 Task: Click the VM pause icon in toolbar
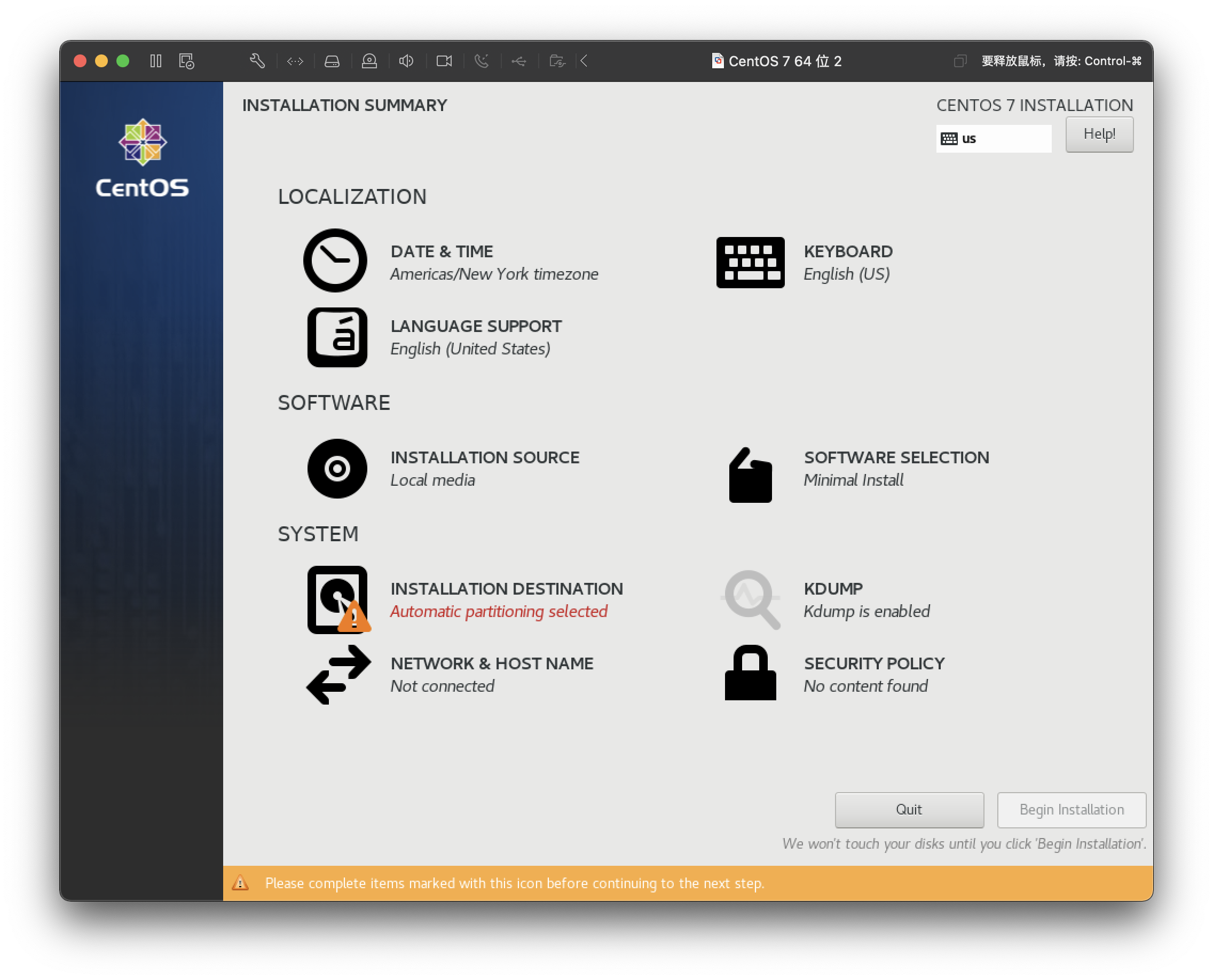click(x=156, y=61)
